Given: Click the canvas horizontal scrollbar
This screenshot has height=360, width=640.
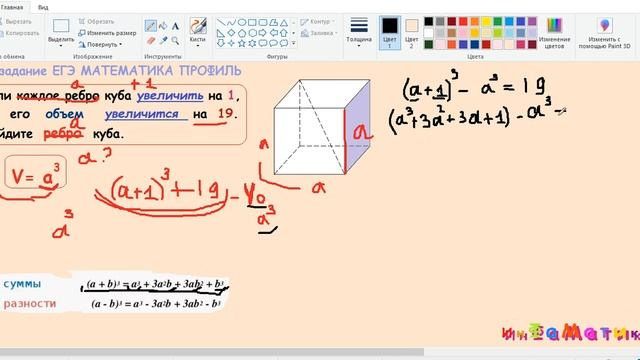Looking at the screenshot, I should coord(211,352).
